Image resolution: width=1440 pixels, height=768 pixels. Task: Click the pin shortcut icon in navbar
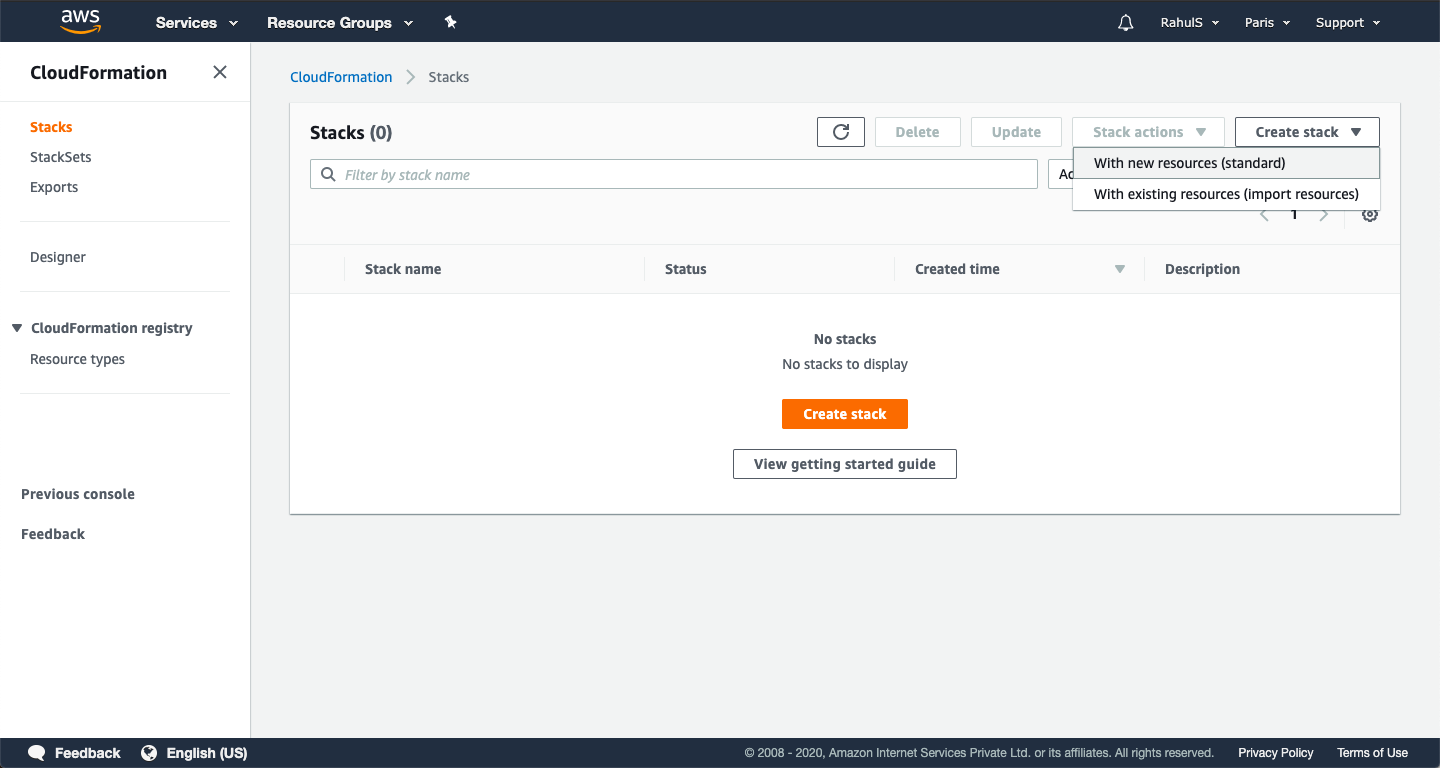(x=450, y=22)
